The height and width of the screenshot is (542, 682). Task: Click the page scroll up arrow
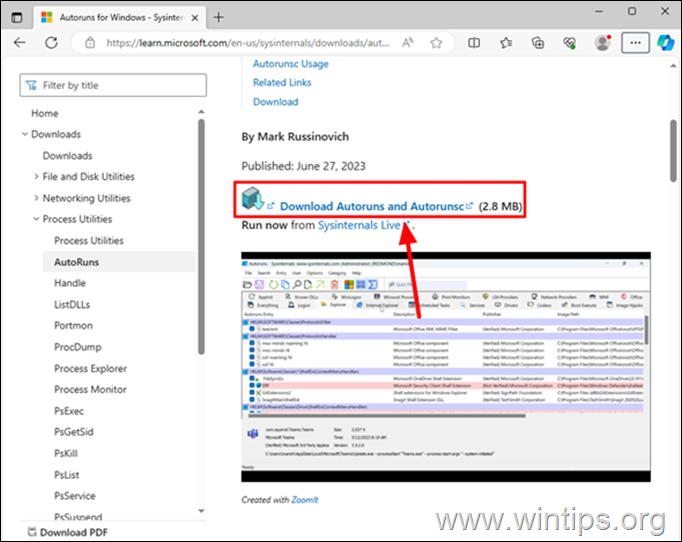coord(673,66)
